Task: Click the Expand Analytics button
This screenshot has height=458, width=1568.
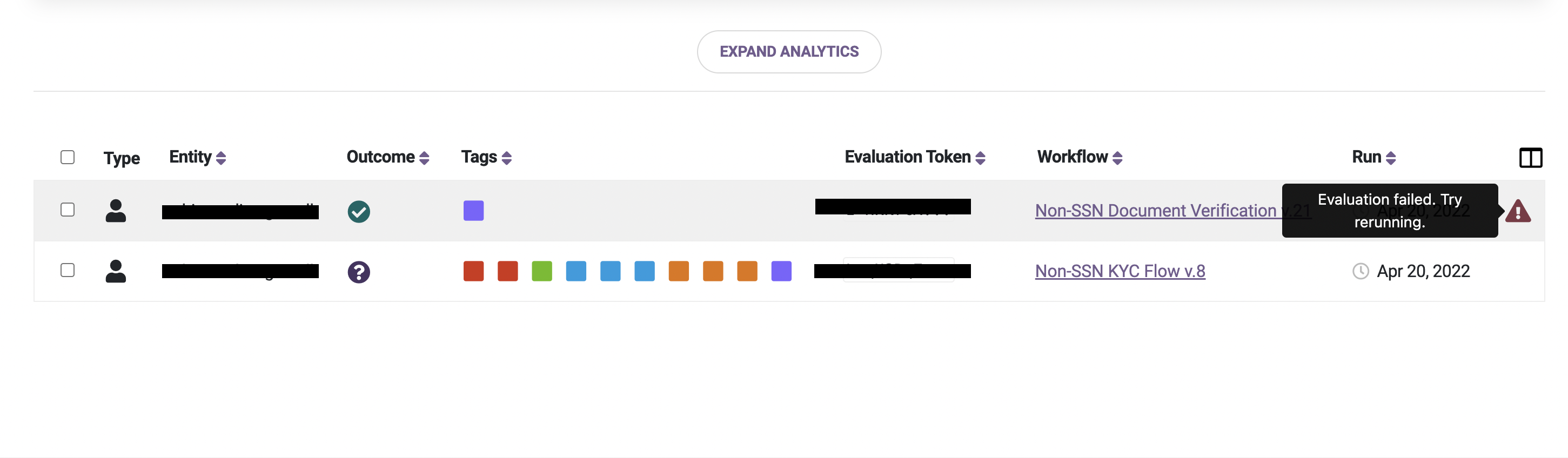Action: [788, 52]
